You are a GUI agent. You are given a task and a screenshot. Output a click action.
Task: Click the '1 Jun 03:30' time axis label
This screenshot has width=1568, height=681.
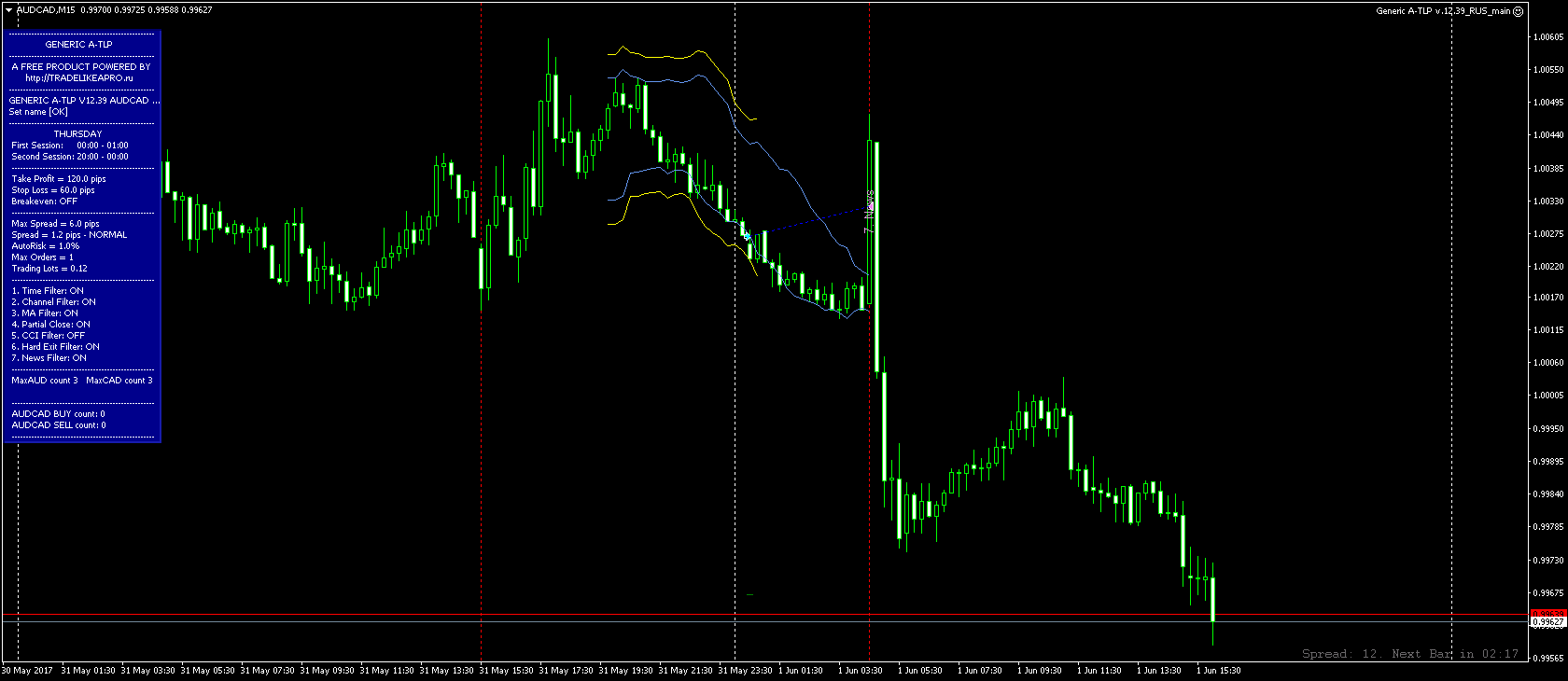[861, 671]
